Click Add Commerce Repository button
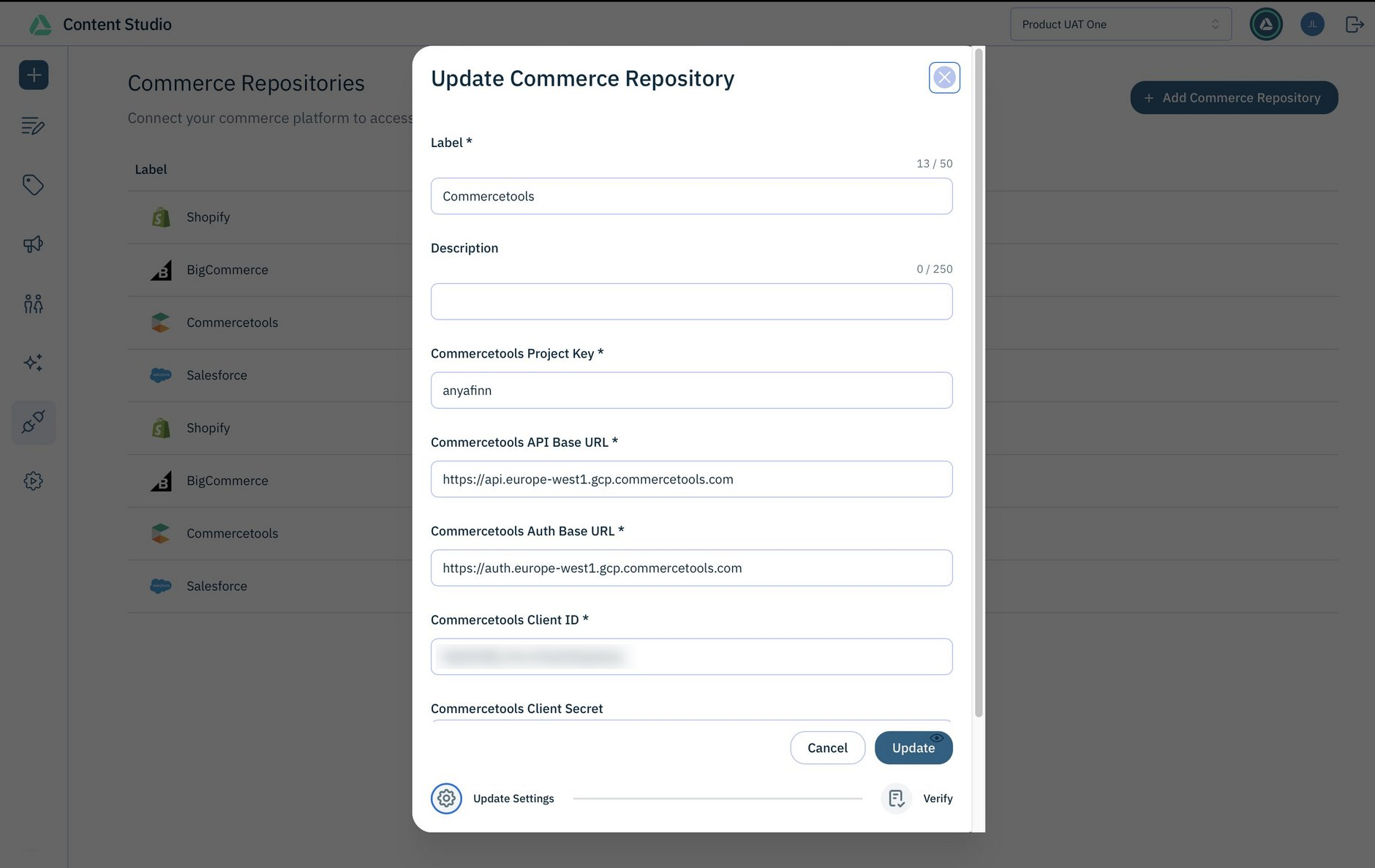1375x868 pixels. click(x=1234, y=97)
